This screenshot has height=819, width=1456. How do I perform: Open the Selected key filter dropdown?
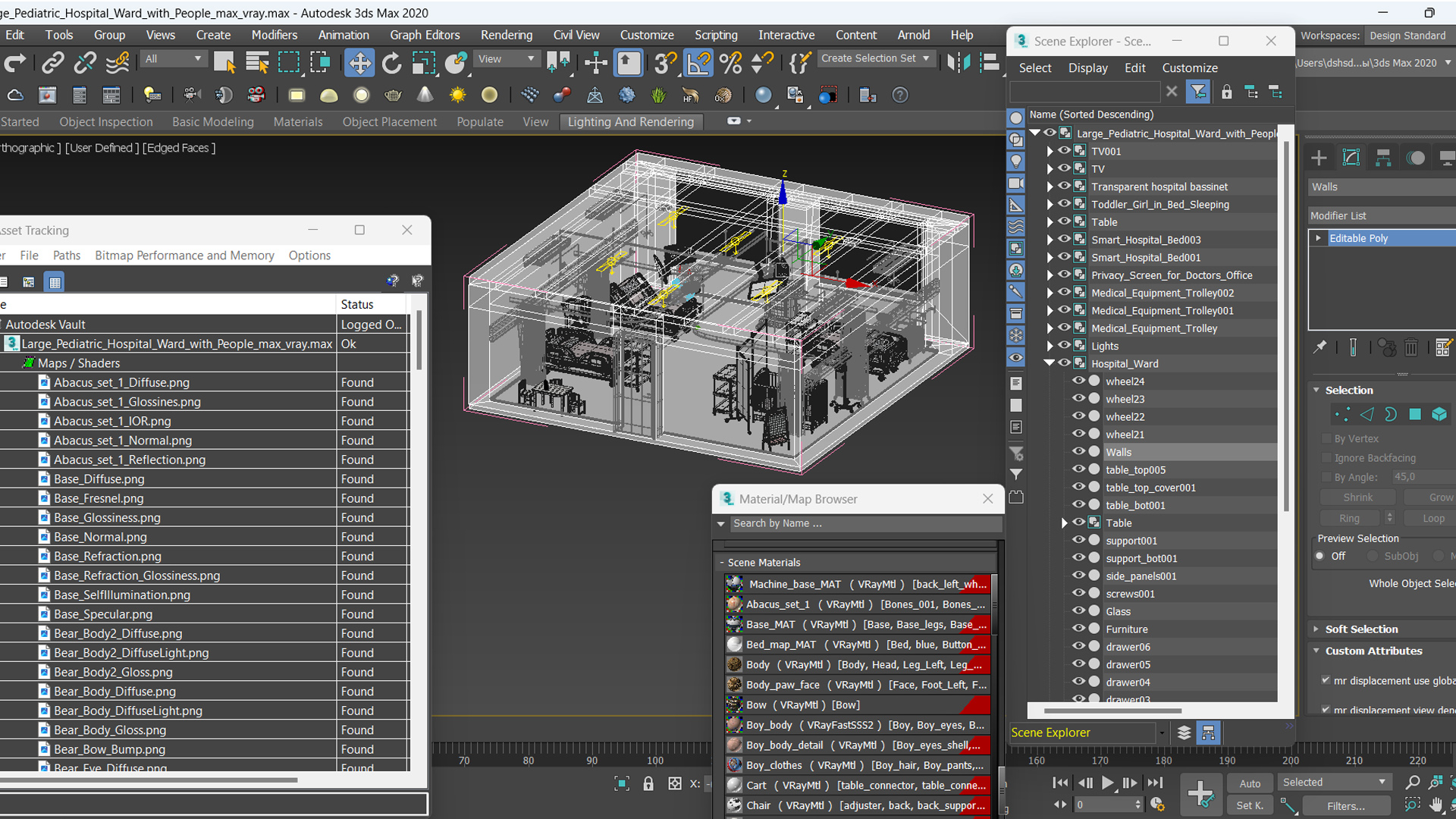[x=1334, y=782]
